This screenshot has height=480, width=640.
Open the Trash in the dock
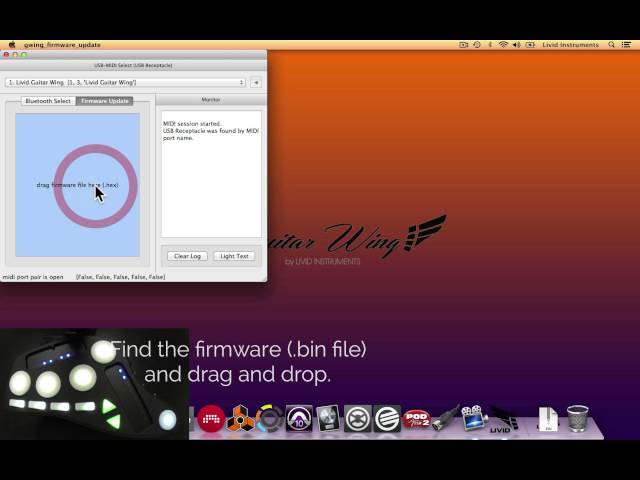[577, 418]
